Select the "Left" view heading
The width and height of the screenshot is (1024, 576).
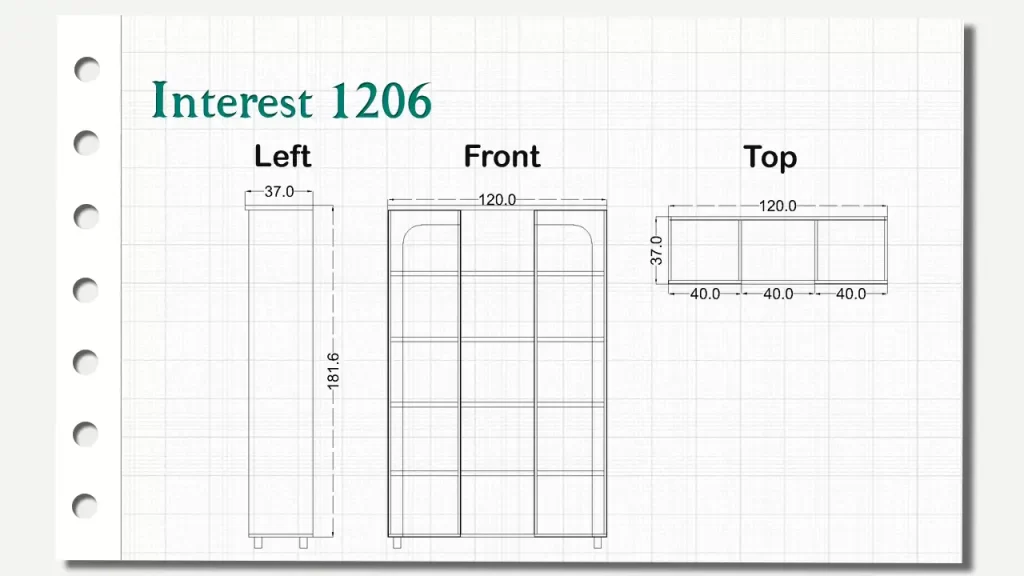pos(282,157)
